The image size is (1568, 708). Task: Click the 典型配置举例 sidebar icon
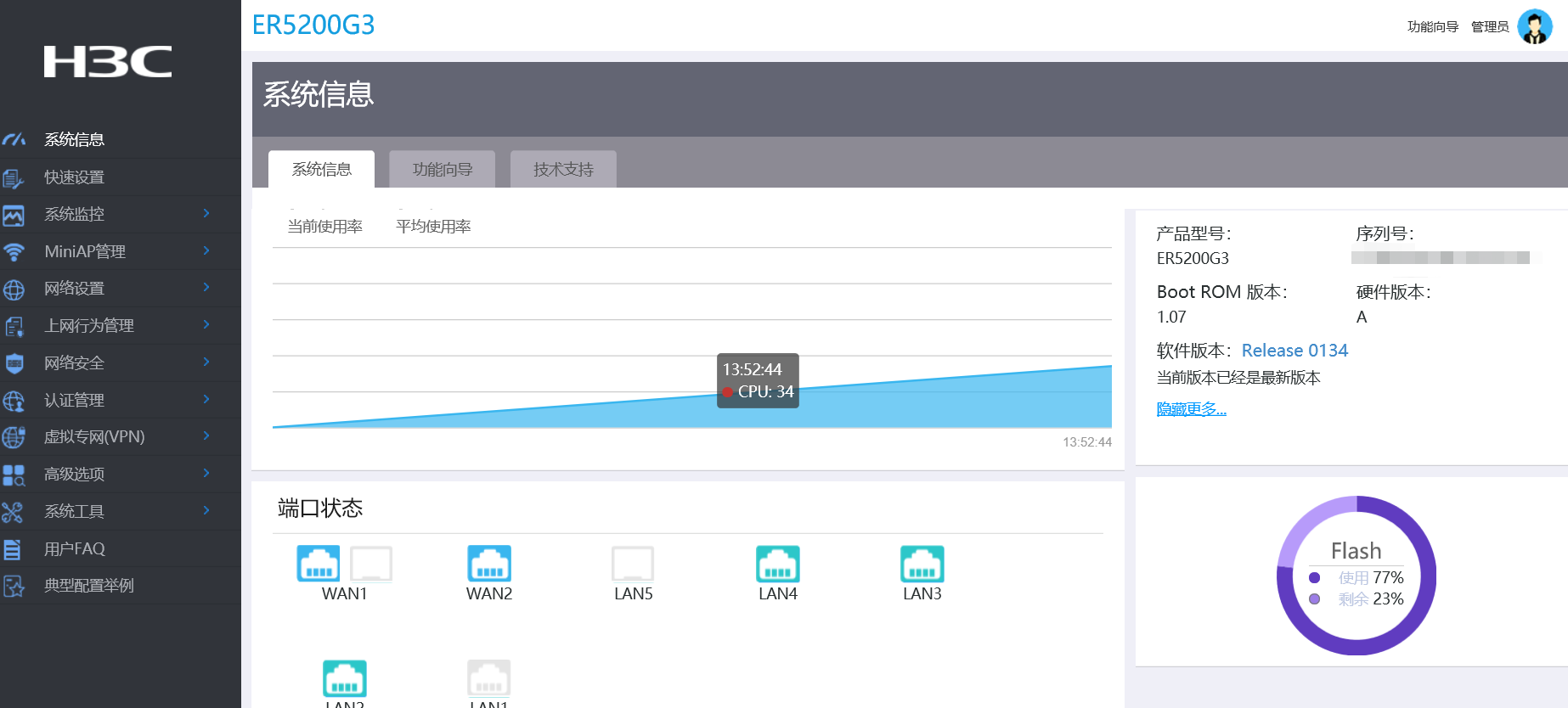coord(14,586)
